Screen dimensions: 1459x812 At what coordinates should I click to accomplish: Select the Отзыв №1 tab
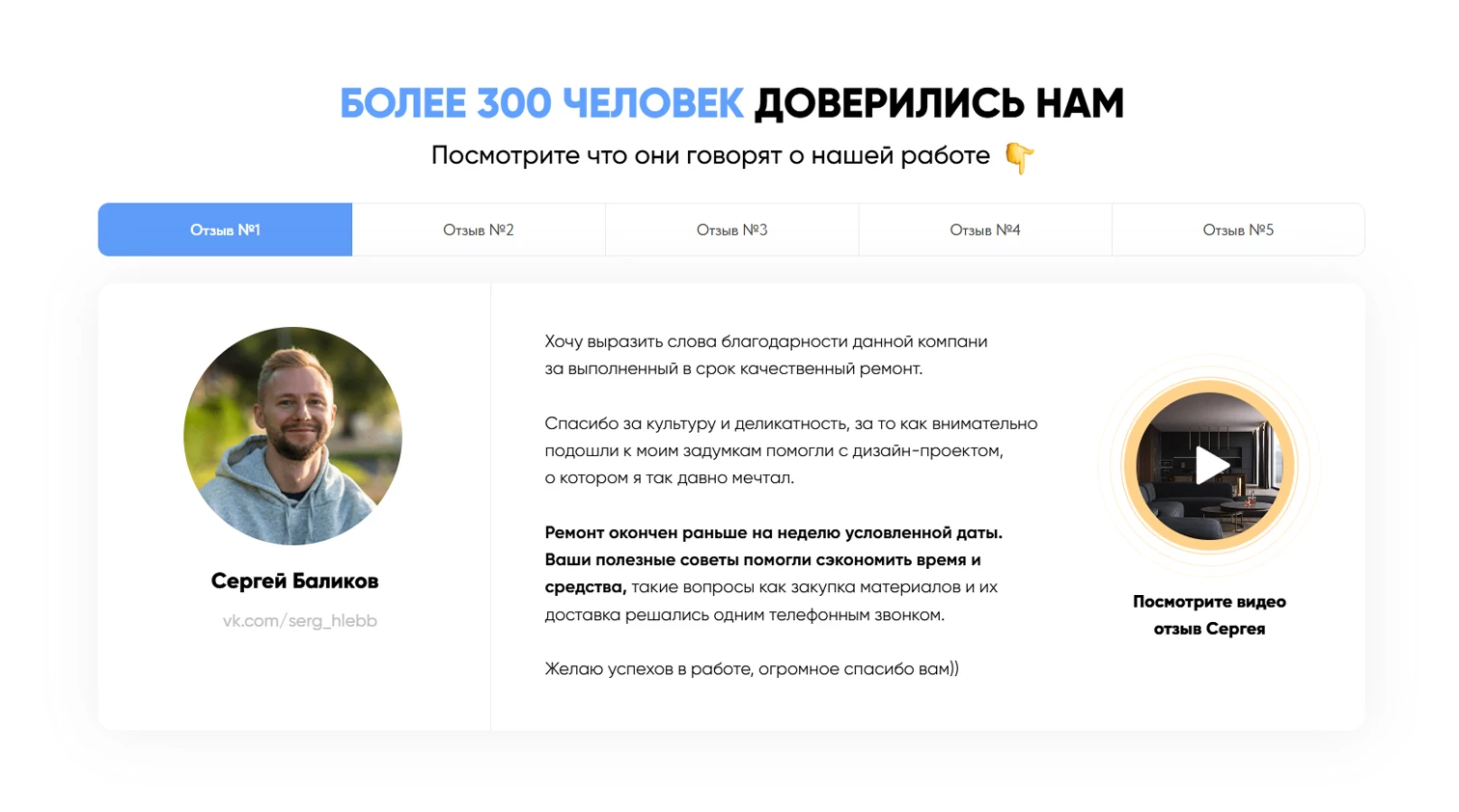tap(225, 230)
